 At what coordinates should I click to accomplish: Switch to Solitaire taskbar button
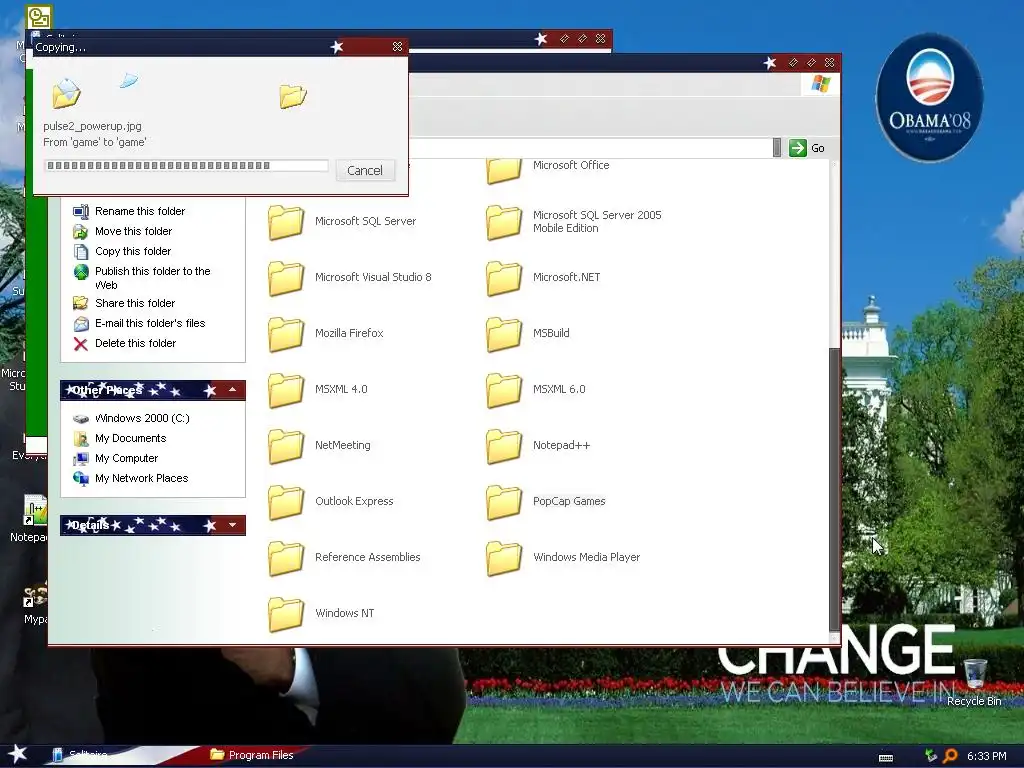(x=80, y=755)
